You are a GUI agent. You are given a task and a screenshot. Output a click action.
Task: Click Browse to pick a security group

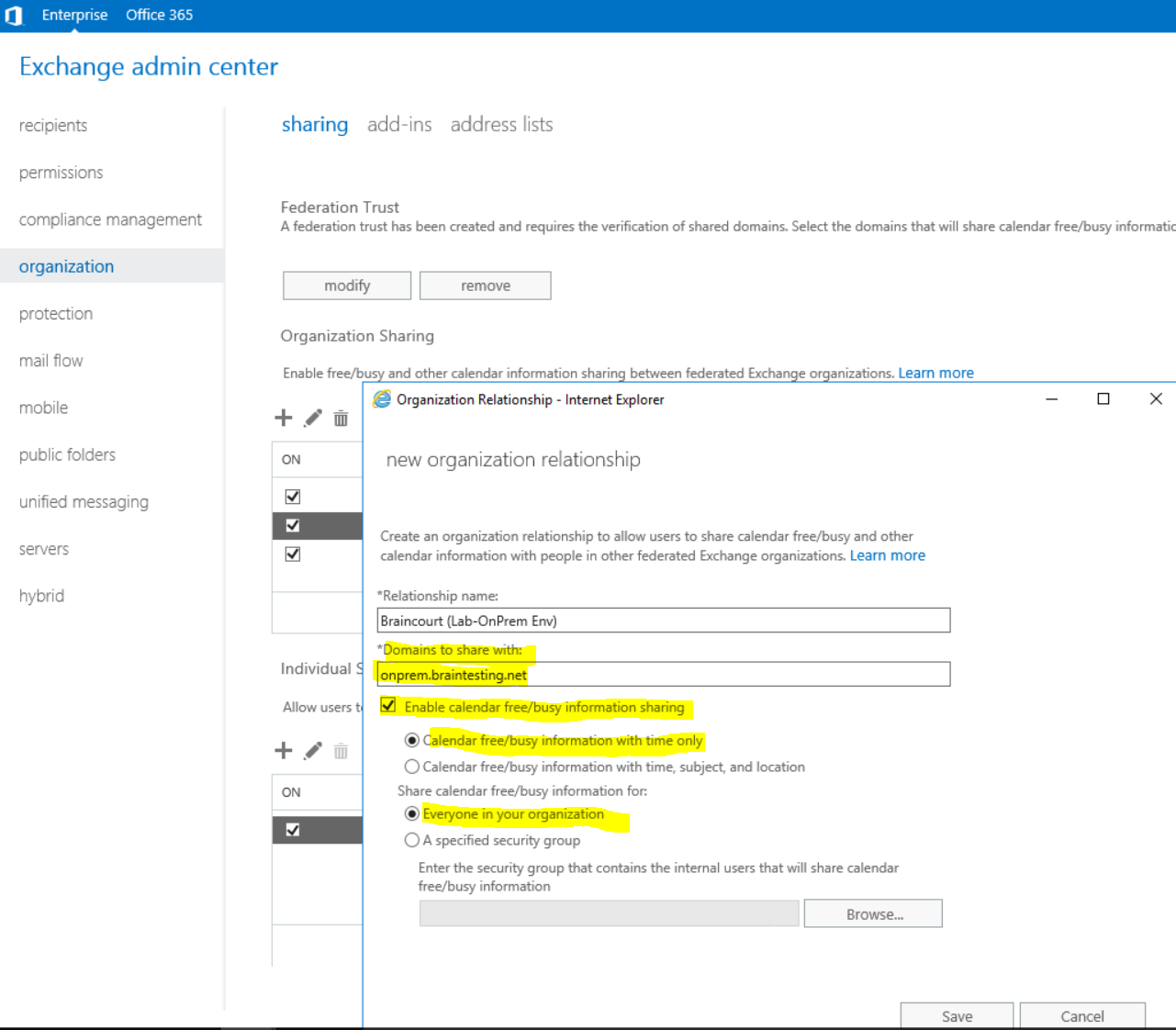(871, 912)
